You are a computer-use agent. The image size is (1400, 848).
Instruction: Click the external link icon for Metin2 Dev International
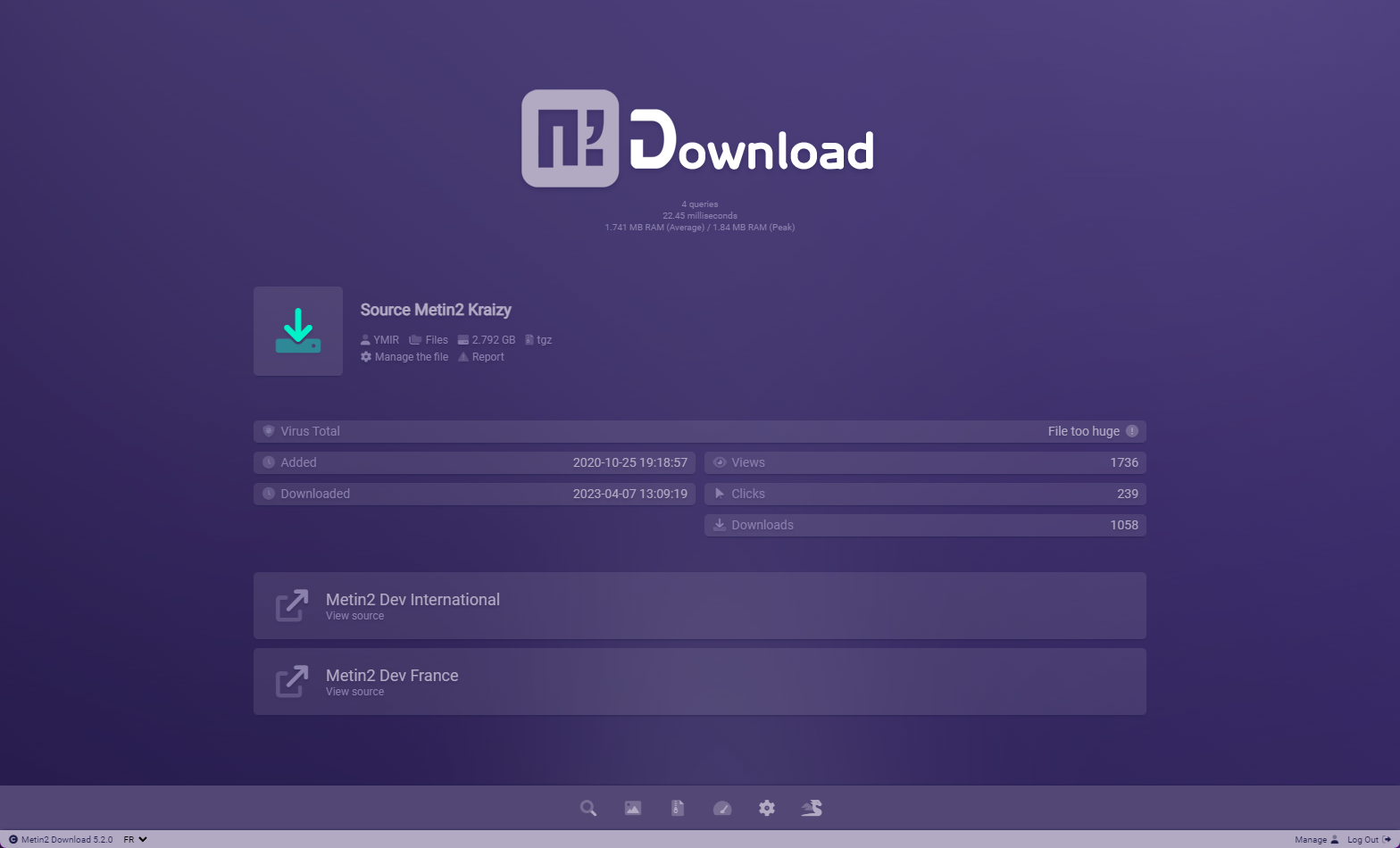click(292, 605)
